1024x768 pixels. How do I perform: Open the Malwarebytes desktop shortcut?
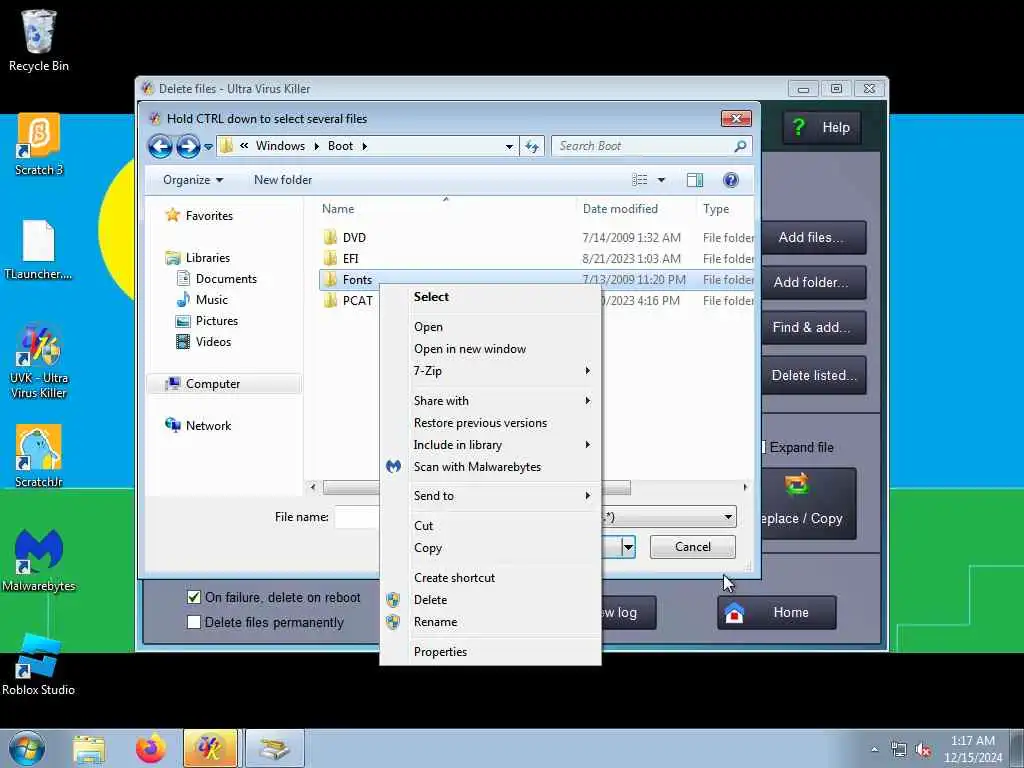(39, 560)
